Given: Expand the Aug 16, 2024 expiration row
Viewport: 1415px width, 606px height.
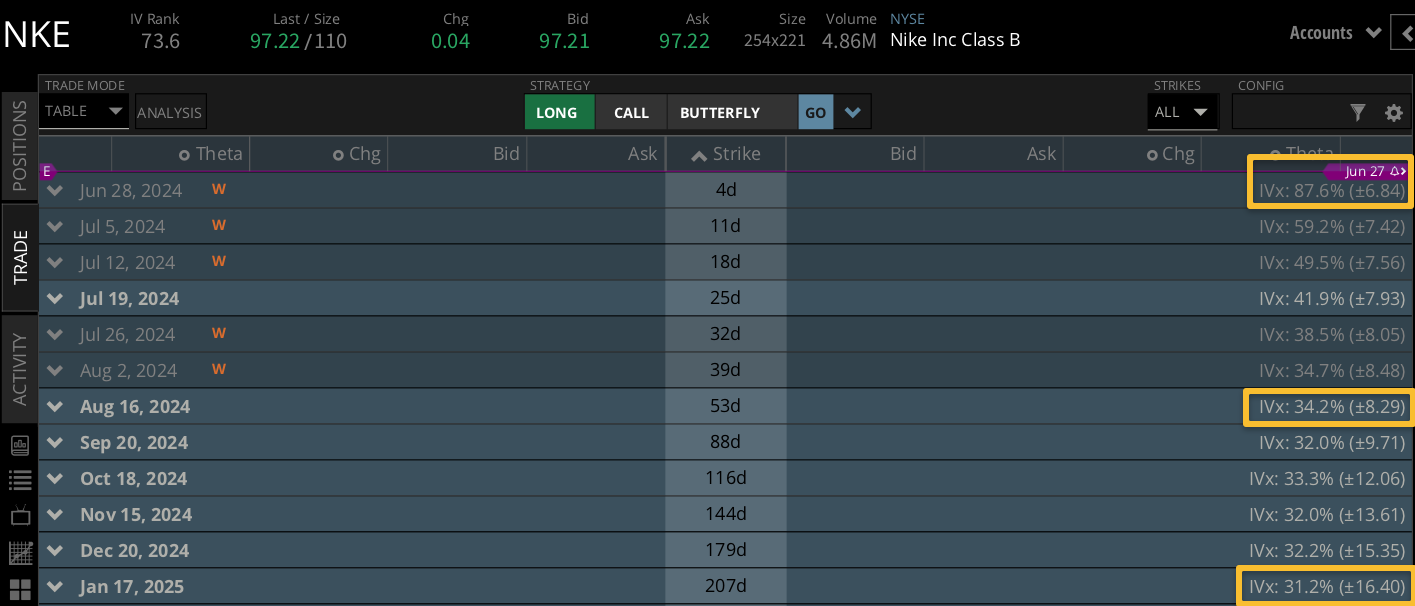Looking at the screenshot, I should click(x=56, y=407).
